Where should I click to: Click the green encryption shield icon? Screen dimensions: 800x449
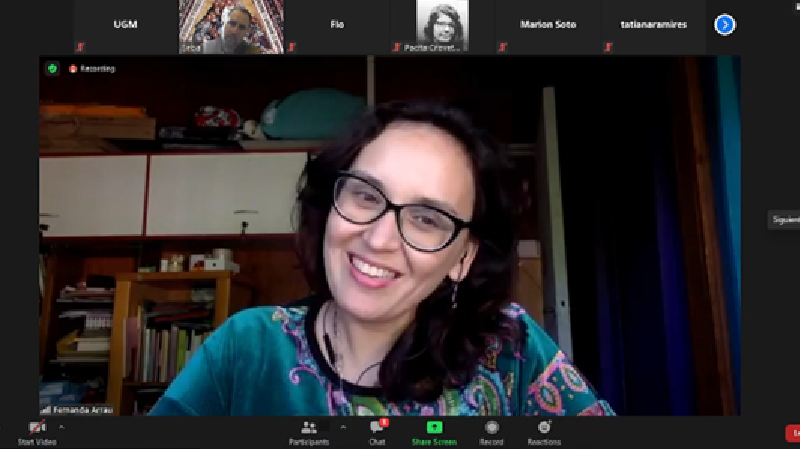point(52,68)
